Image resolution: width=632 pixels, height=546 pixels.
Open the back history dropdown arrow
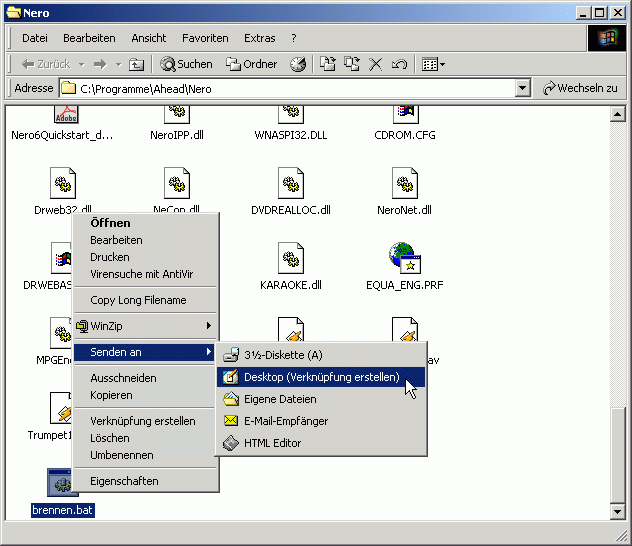(81, 64)
